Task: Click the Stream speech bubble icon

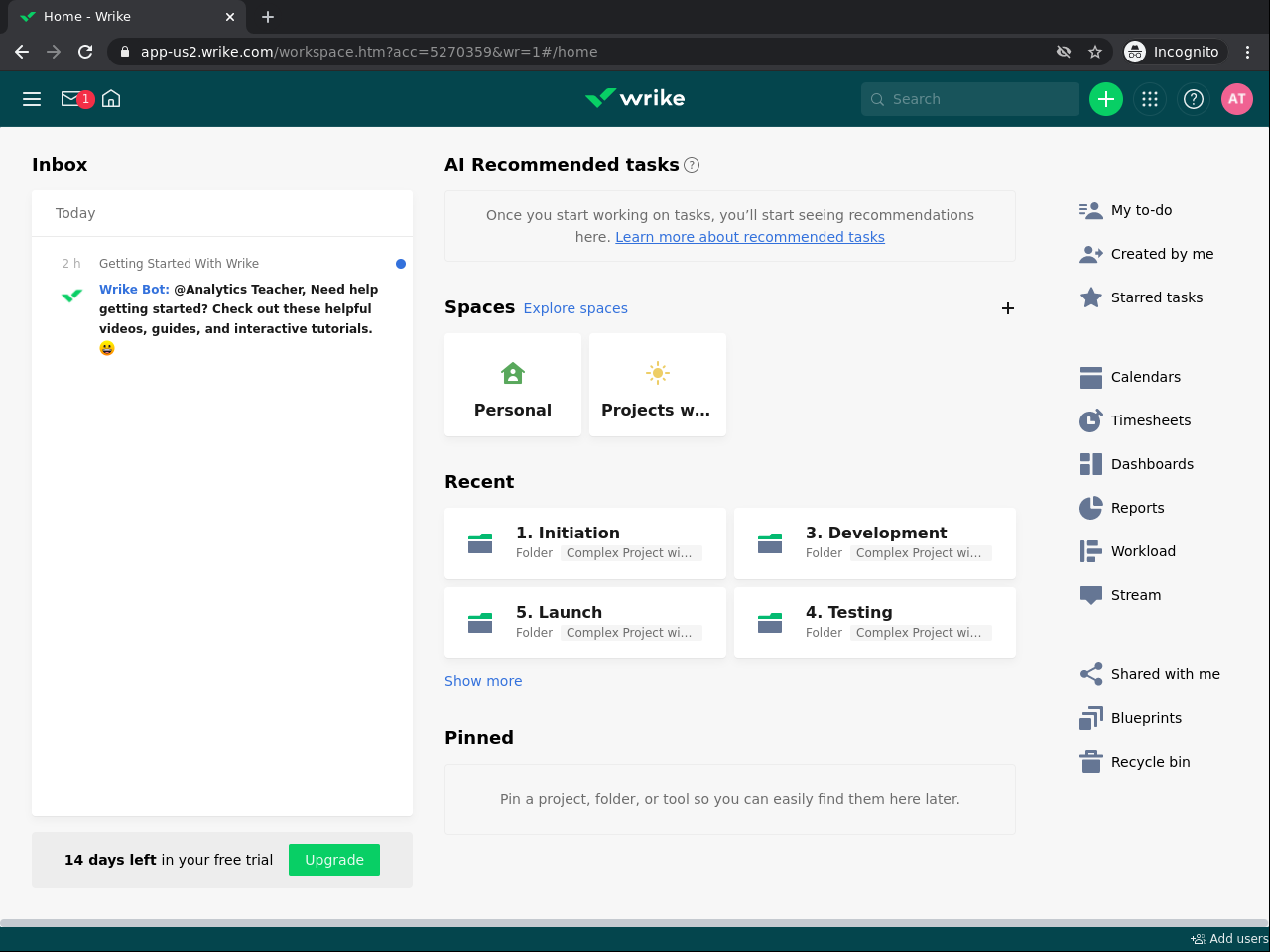Action: click(x=1091, y=595)
